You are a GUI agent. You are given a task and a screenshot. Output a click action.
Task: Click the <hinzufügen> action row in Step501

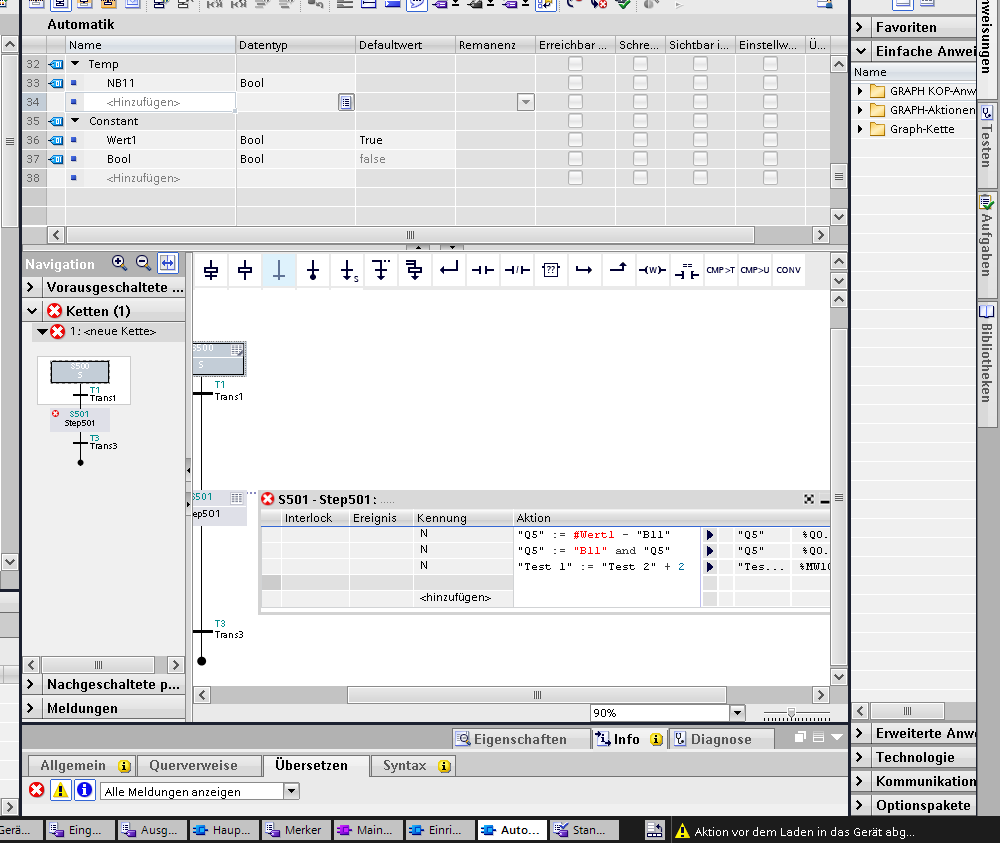point(456,597)
